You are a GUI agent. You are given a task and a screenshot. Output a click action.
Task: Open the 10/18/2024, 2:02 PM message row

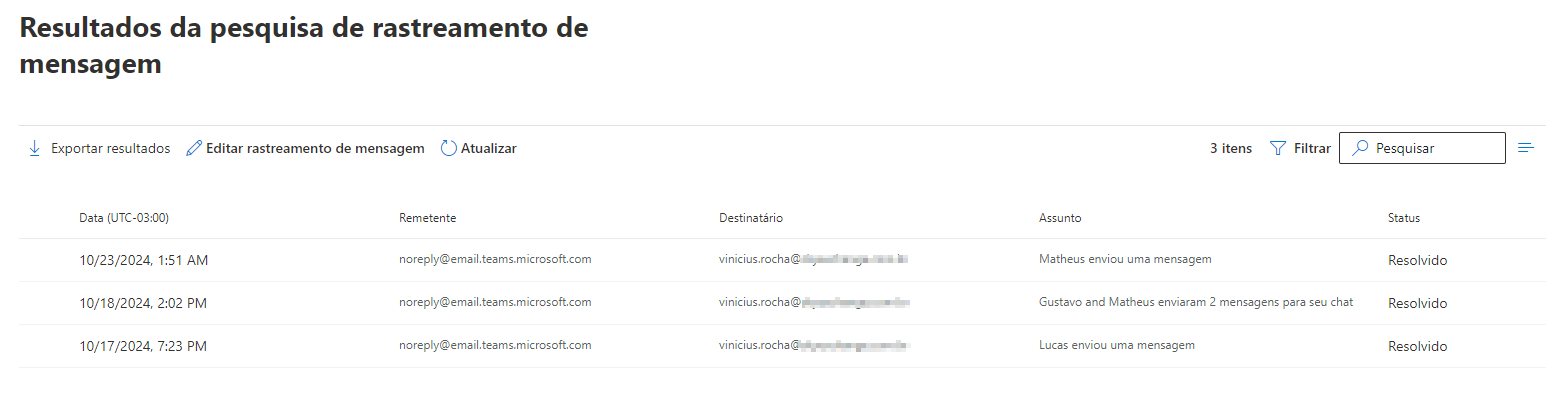click(x=782, y=303)
